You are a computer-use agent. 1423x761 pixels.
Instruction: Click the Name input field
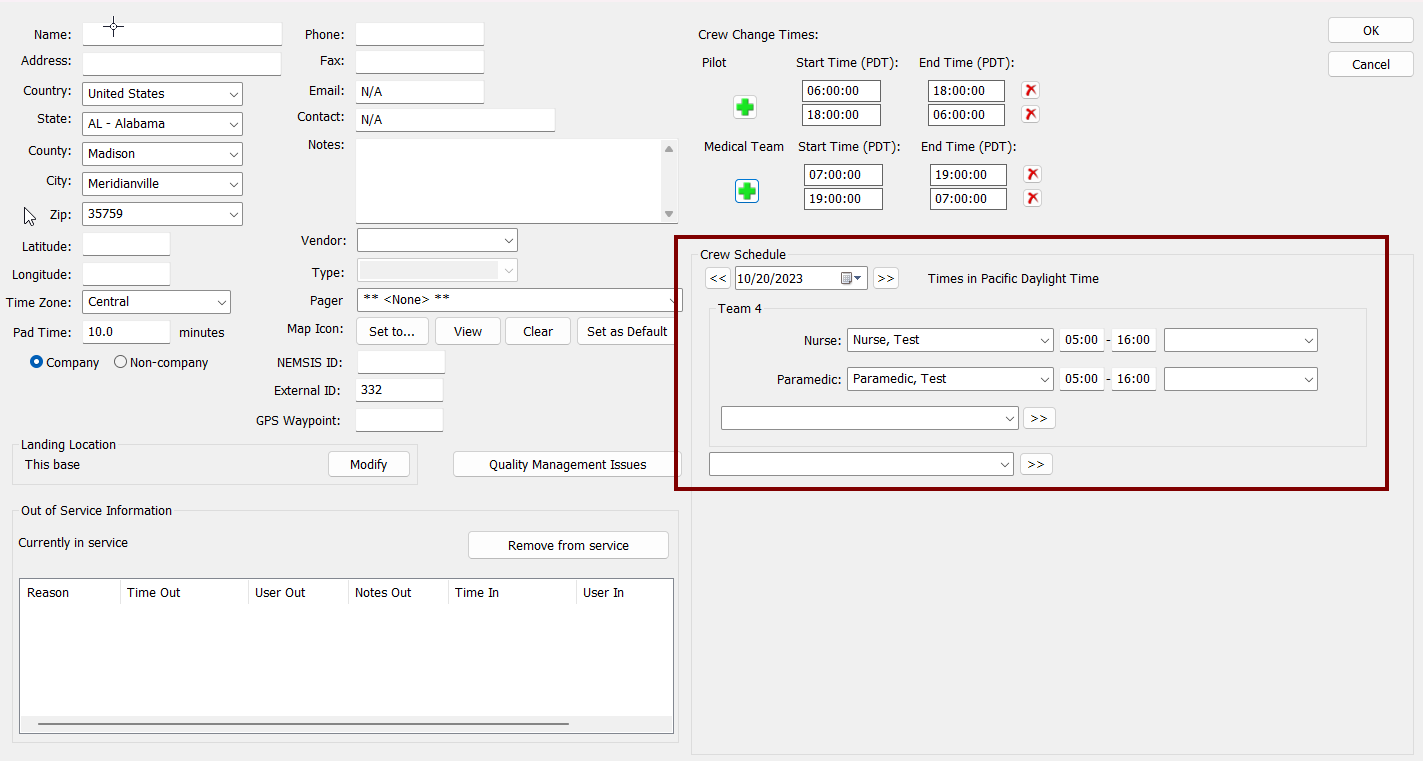182,34
